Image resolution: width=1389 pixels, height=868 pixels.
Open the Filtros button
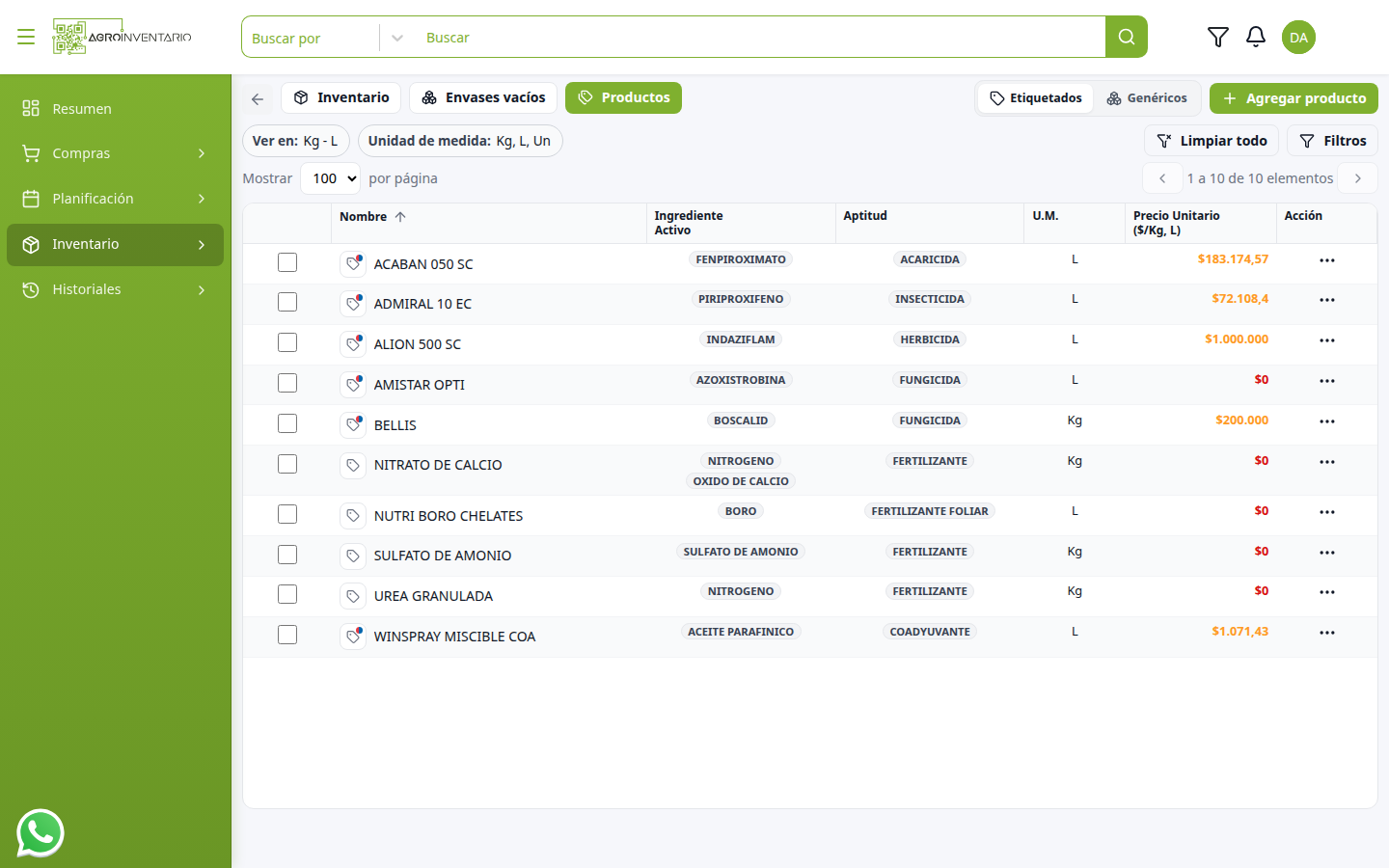click(x=1332, y=141)
